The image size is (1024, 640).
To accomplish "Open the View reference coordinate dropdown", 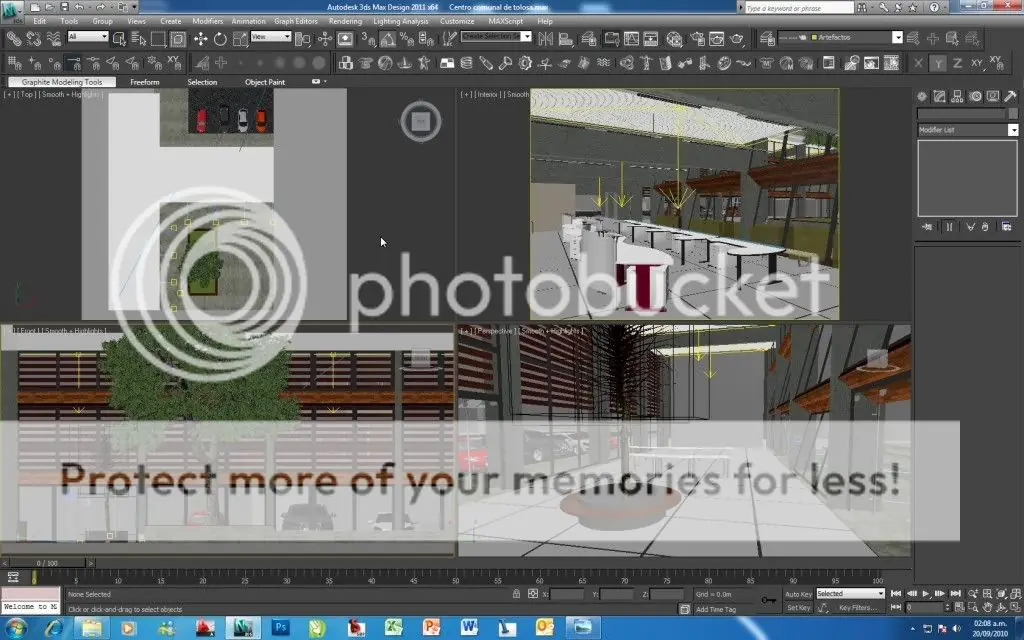I will pyautogui.click(x=271, y=37).
